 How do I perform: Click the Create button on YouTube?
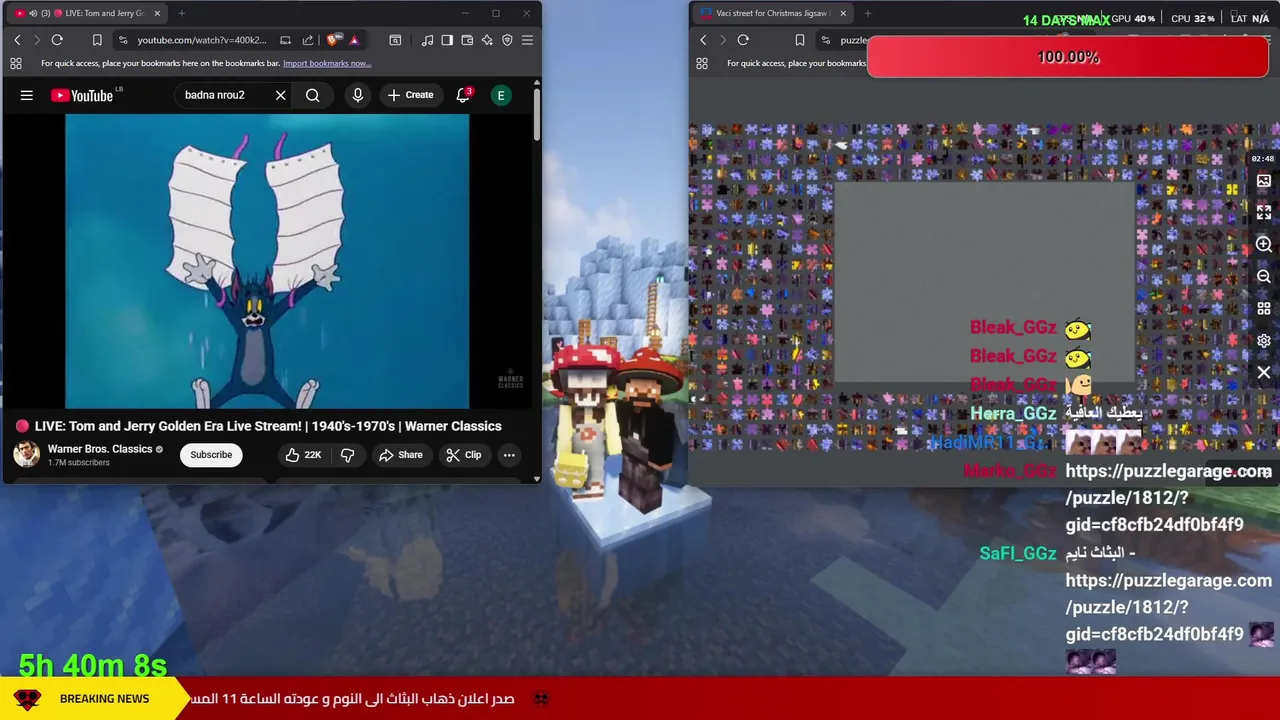[410, 95]
